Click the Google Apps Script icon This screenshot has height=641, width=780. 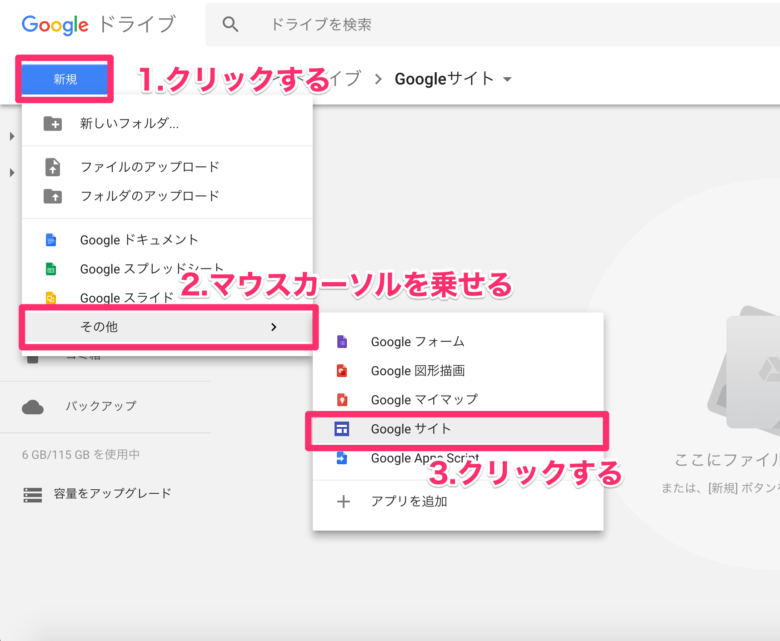342,458
